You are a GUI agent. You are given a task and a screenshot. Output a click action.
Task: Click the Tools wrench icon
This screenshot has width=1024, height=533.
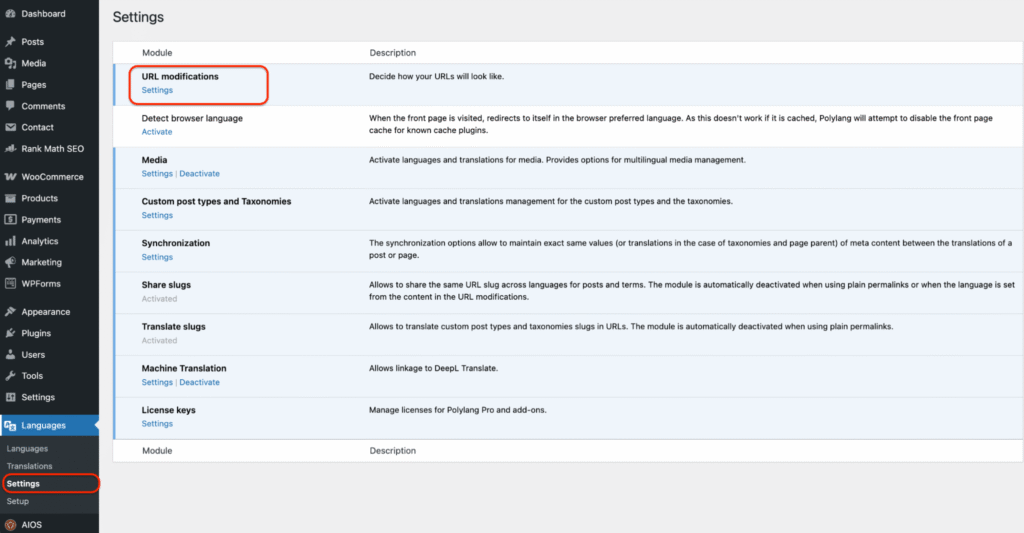tap(10, 376)
